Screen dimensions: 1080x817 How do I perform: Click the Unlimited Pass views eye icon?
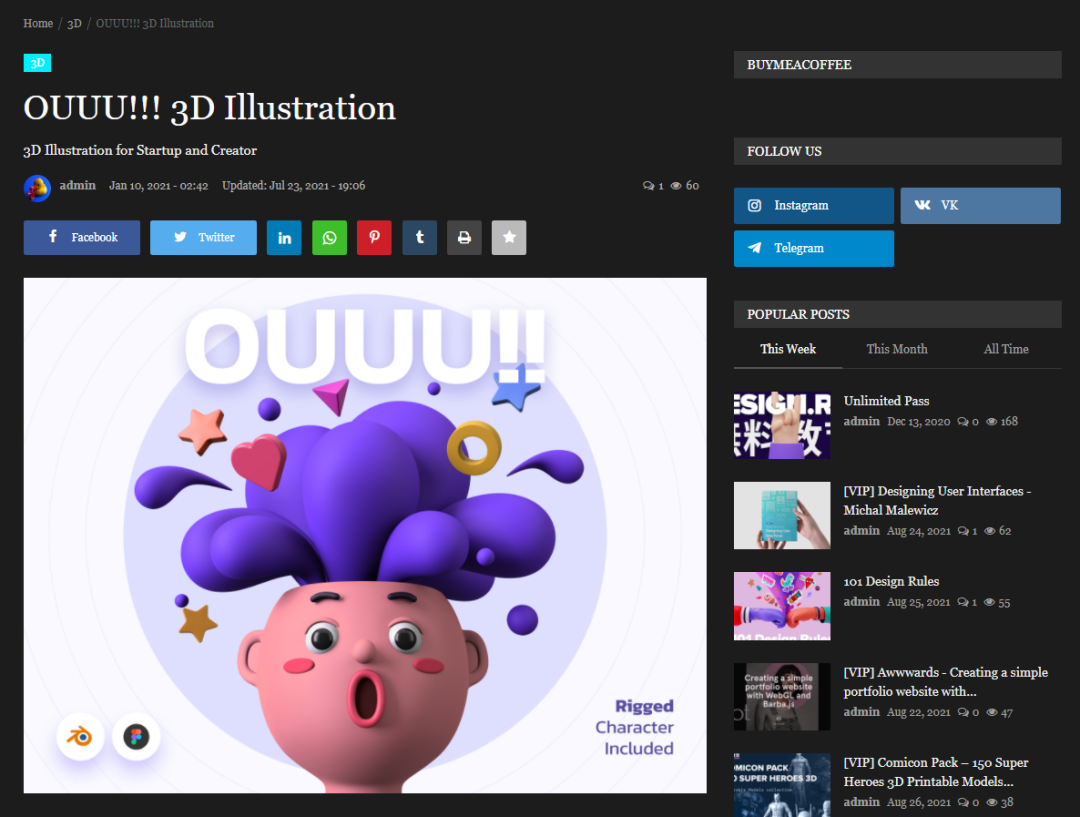992,422
